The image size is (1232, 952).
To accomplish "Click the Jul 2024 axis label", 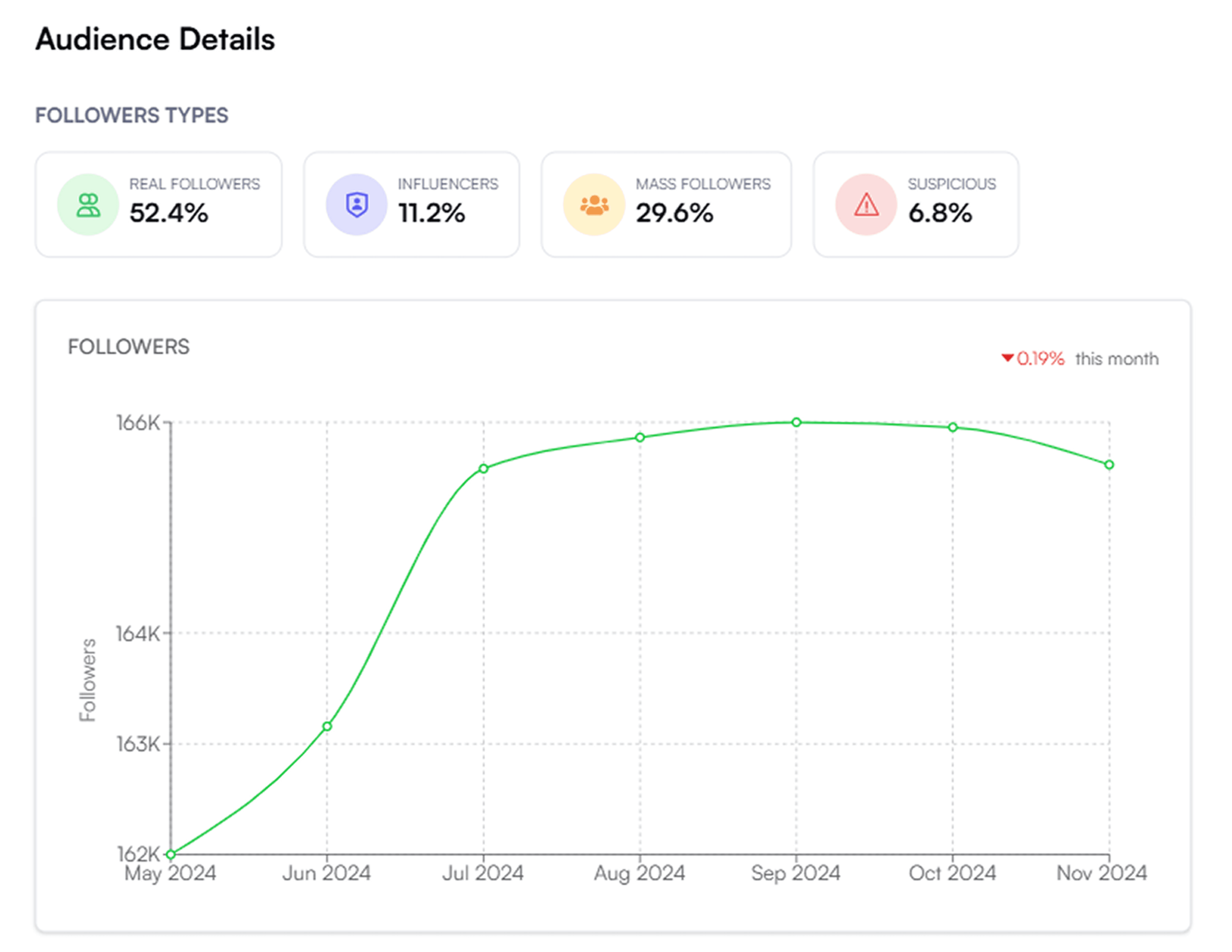I will tap(483, 874).
